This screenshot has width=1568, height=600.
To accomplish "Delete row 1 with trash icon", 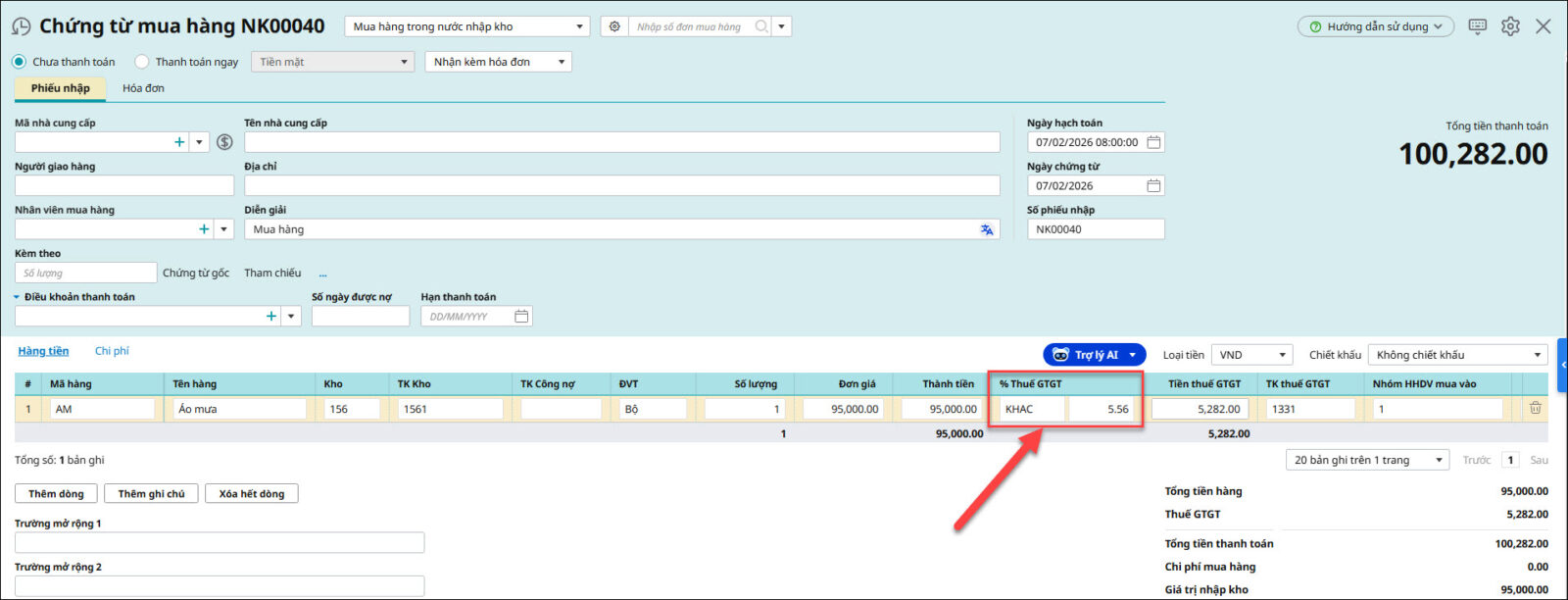I will [x=1535, y=409].
